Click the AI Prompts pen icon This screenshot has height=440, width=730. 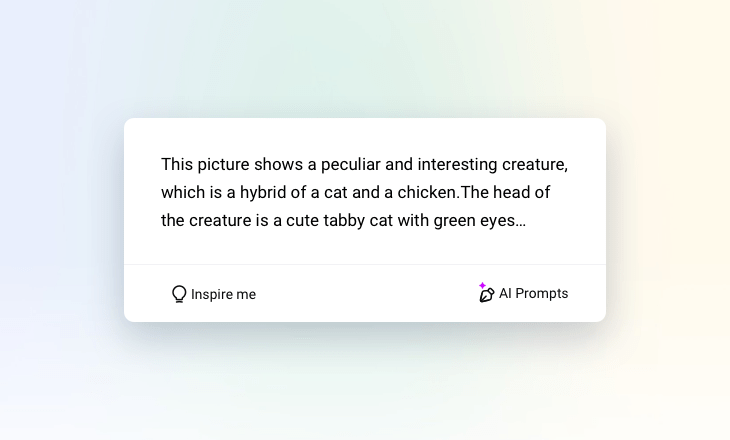(x=487, y=295)
